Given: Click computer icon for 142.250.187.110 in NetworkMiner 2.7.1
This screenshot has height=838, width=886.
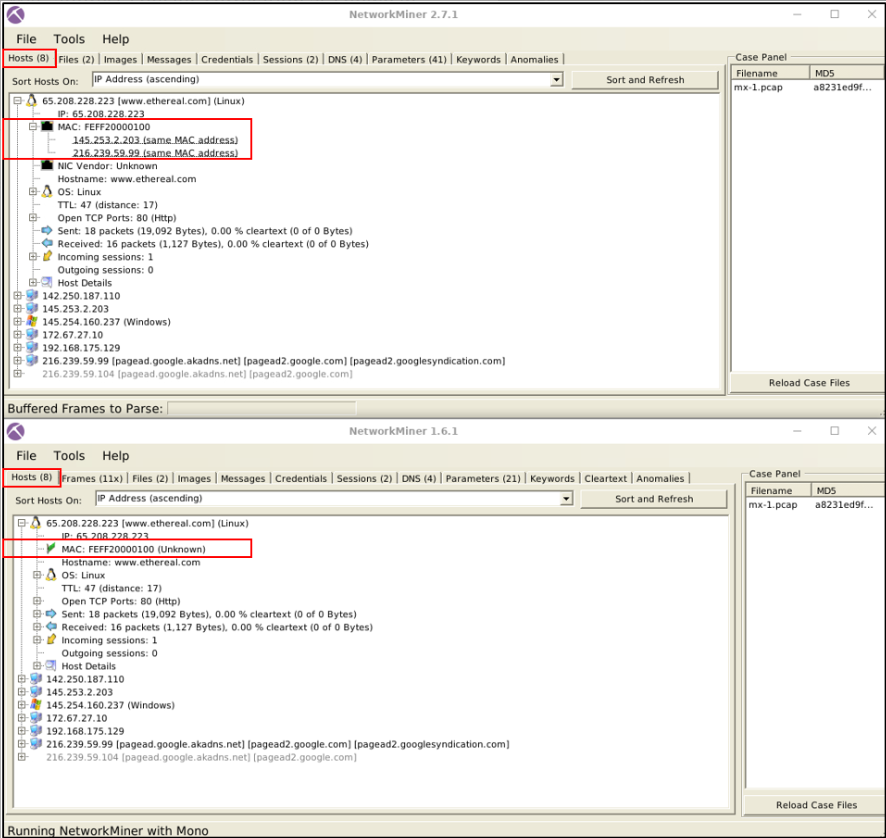Looking at the screenshot, I should (32, 296).
